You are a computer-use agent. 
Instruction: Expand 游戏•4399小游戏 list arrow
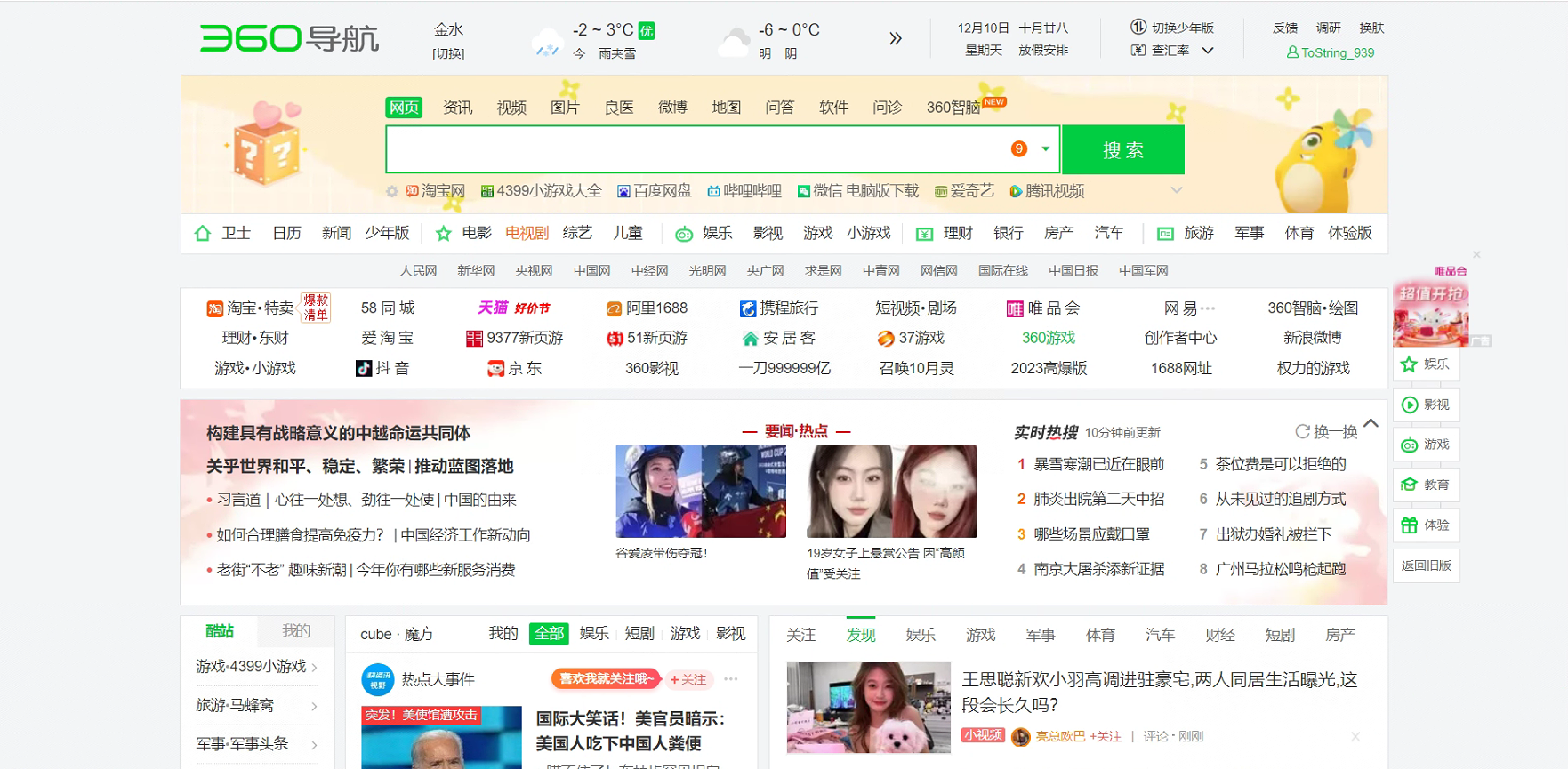click(315, 667)
